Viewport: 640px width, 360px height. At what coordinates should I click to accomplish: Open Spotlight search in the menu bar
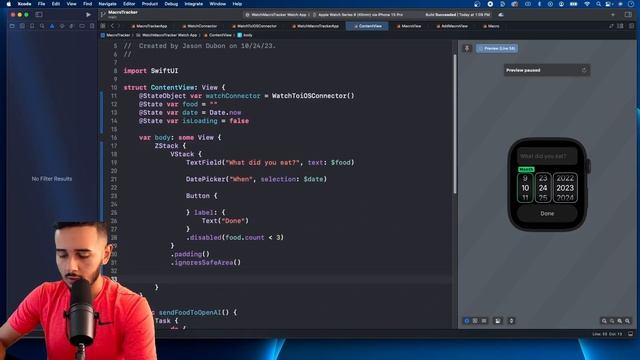pyautogui.click(x=598, y=4)
